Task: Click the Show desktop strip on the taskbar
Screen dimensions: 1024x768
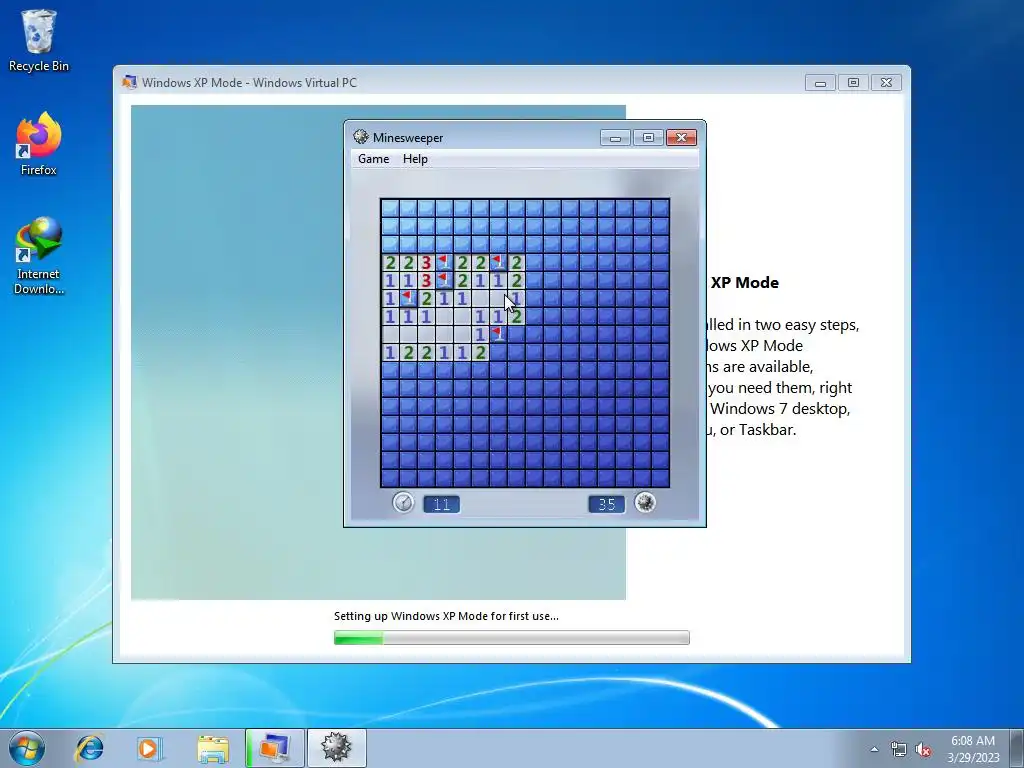Action: (x=1017, y=748)
